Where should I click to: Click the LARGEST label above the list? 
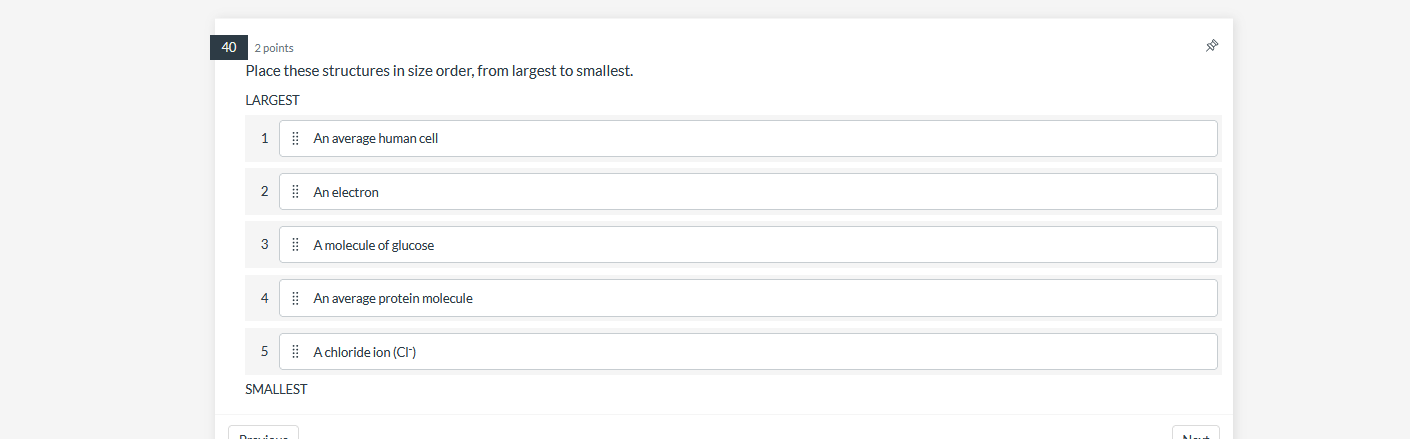(272, 101)
